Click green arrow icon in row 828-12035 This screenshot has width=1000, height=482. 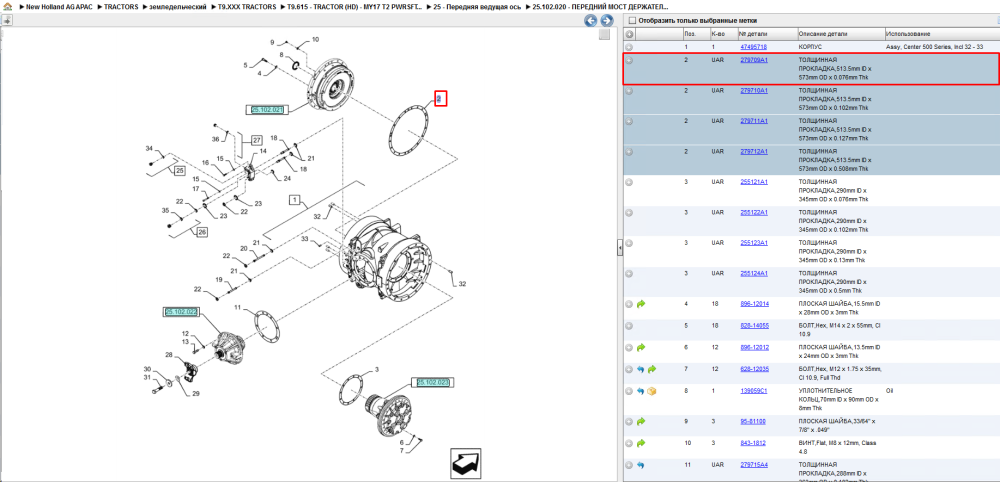(x=651, y=369)
